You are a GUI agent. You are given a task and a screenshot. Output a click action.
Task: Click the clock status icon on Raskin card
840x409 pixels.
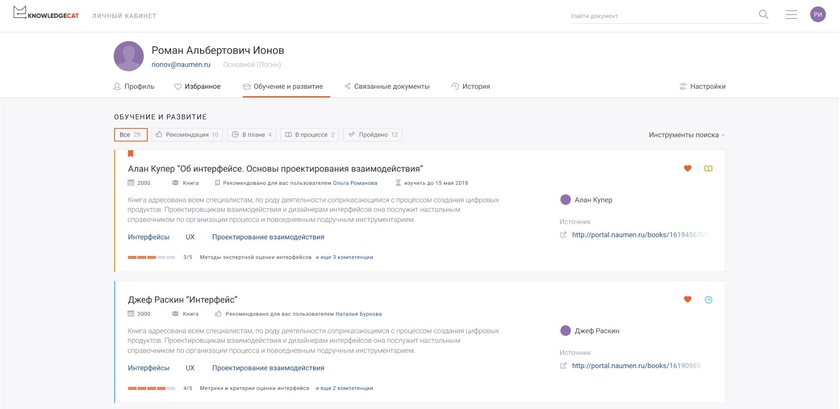click(x=708, y=300)
